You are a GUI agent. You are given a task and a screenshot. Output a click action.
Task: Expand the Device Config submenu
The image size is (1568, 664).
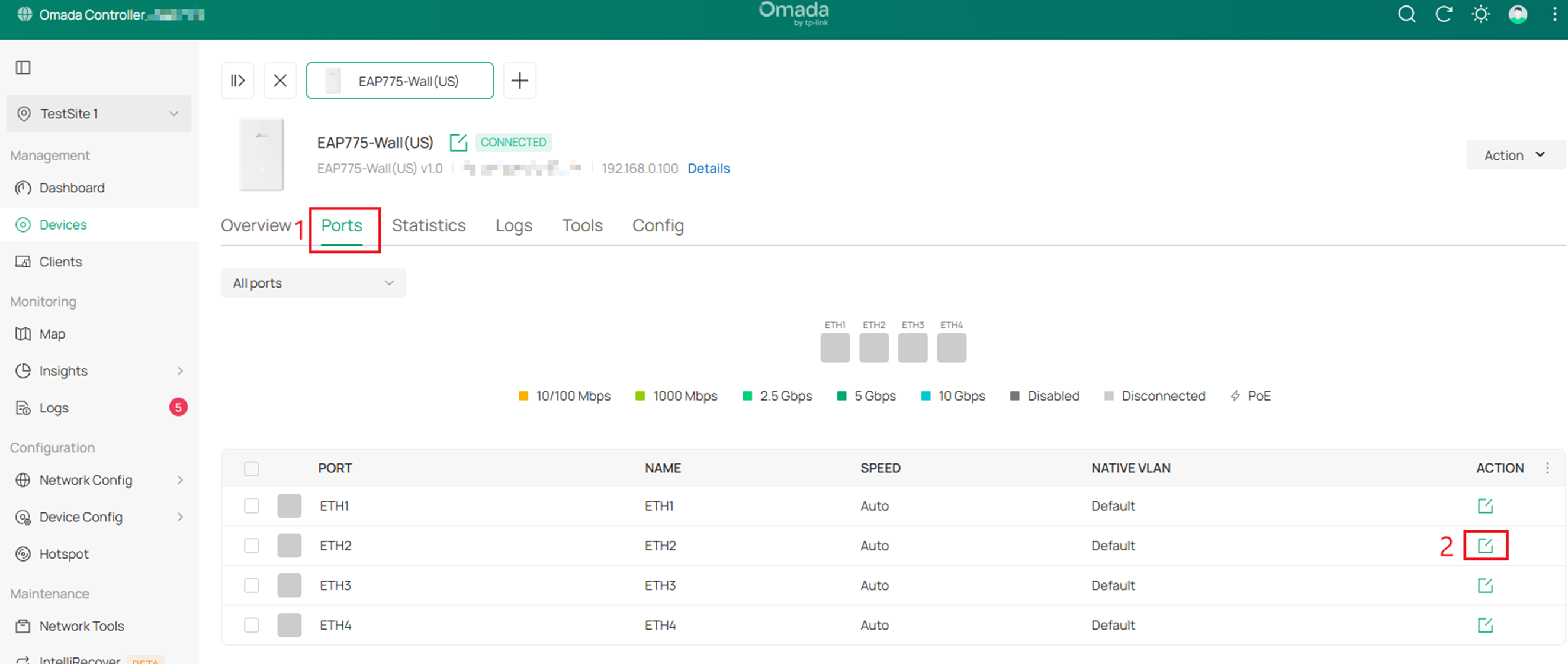pyautogui.click(x=180, y=517)
